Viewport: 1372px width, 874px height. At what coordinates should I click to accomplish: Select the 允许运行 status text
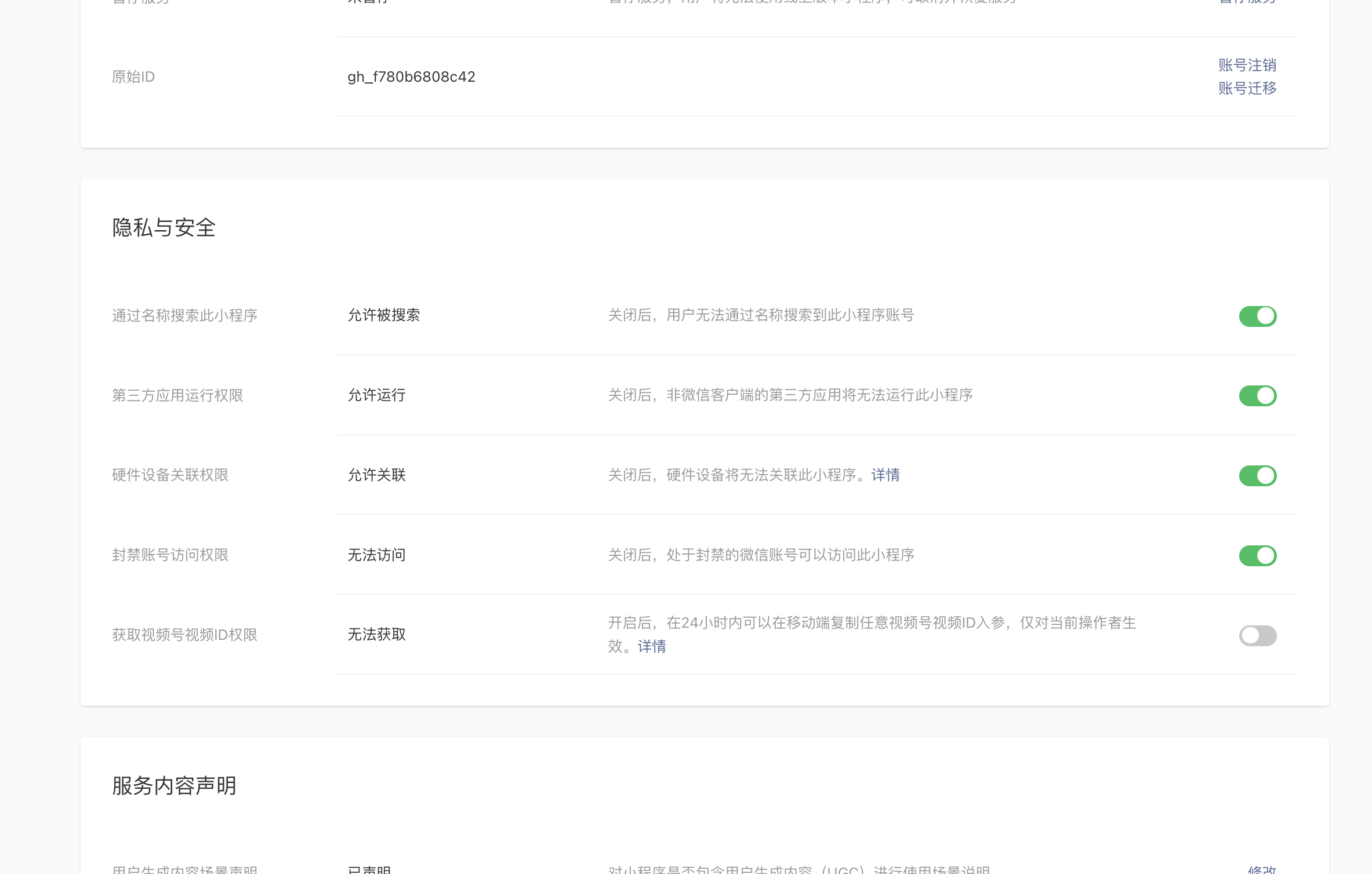376,395
